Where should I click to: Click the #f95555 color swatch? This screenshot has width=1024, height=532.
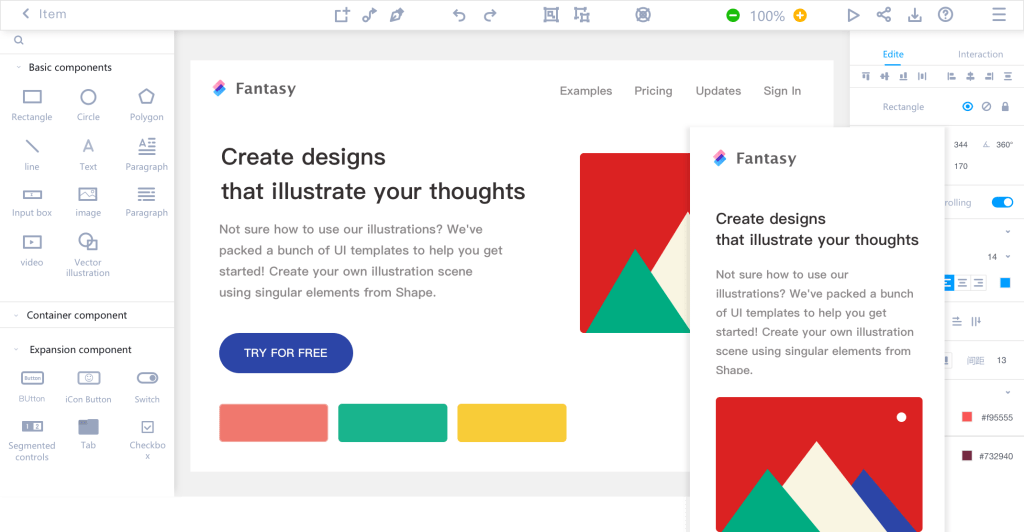(967, 417)
